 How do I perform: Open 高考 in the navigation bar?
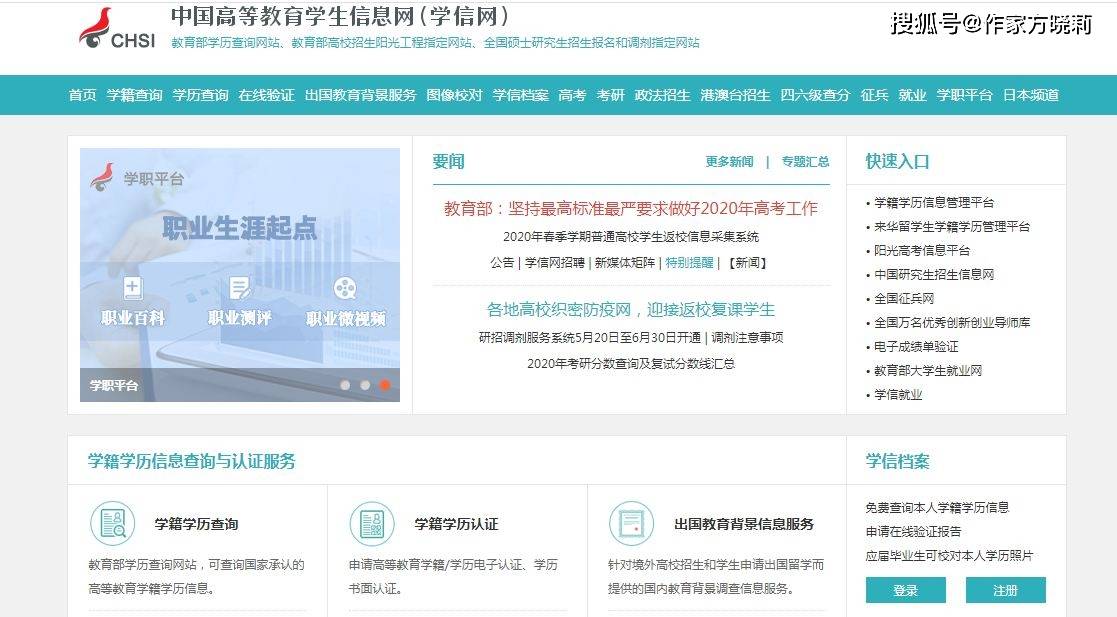[572, 95]
